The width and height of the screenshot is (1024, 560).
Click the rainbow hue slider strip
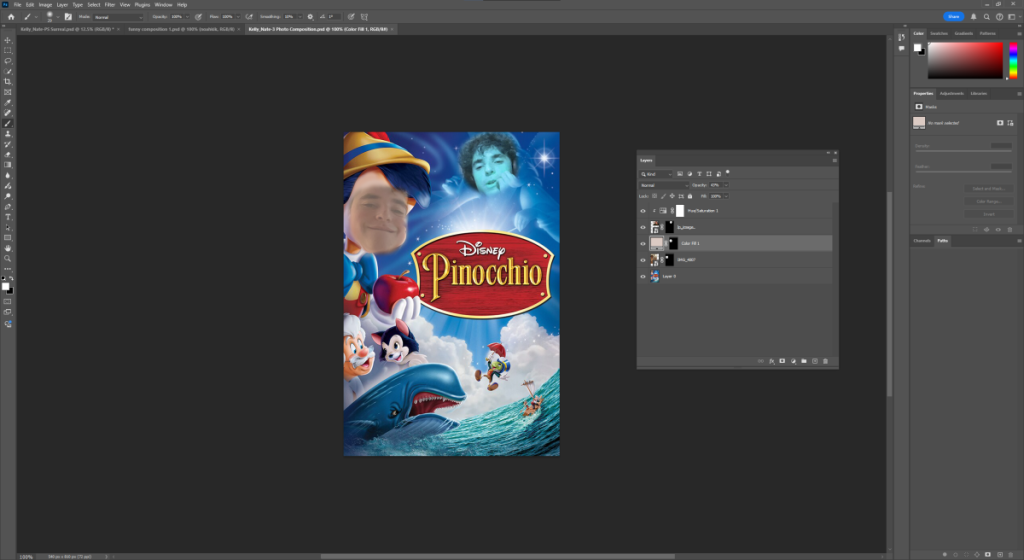[1012, 60]
